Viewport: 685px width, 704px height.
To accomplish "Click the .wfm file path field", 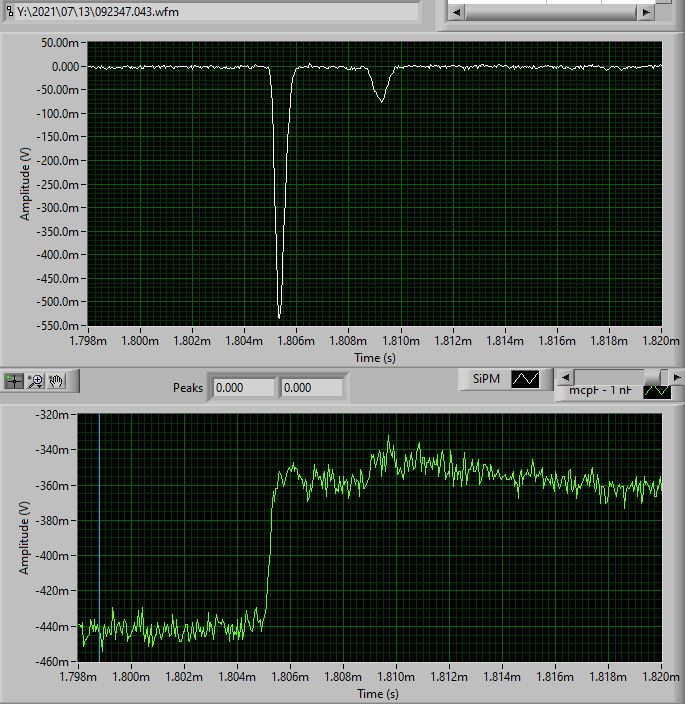I will click(216, 12).
